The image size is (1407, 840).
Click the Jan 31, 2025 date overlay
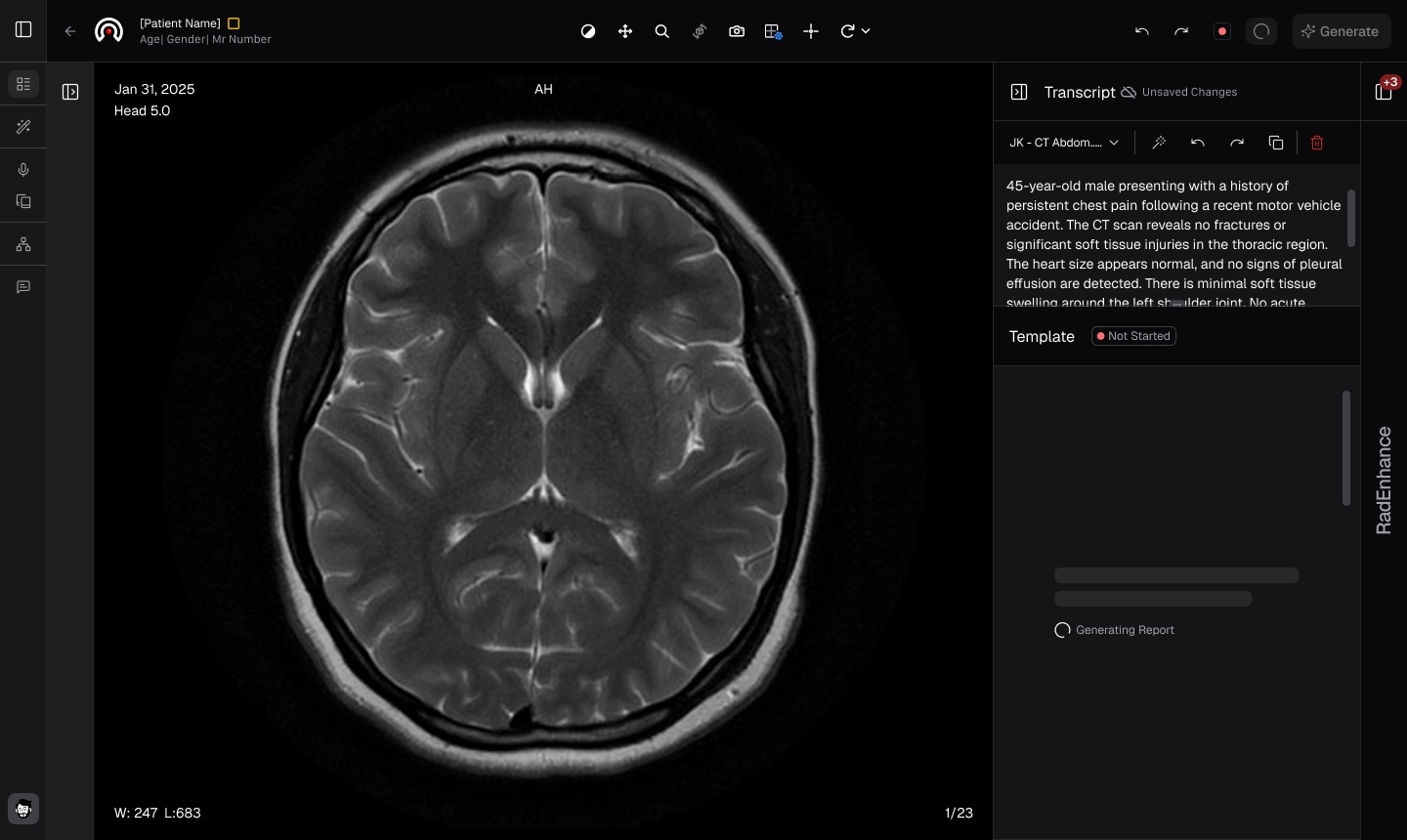(x=154, y=89)
